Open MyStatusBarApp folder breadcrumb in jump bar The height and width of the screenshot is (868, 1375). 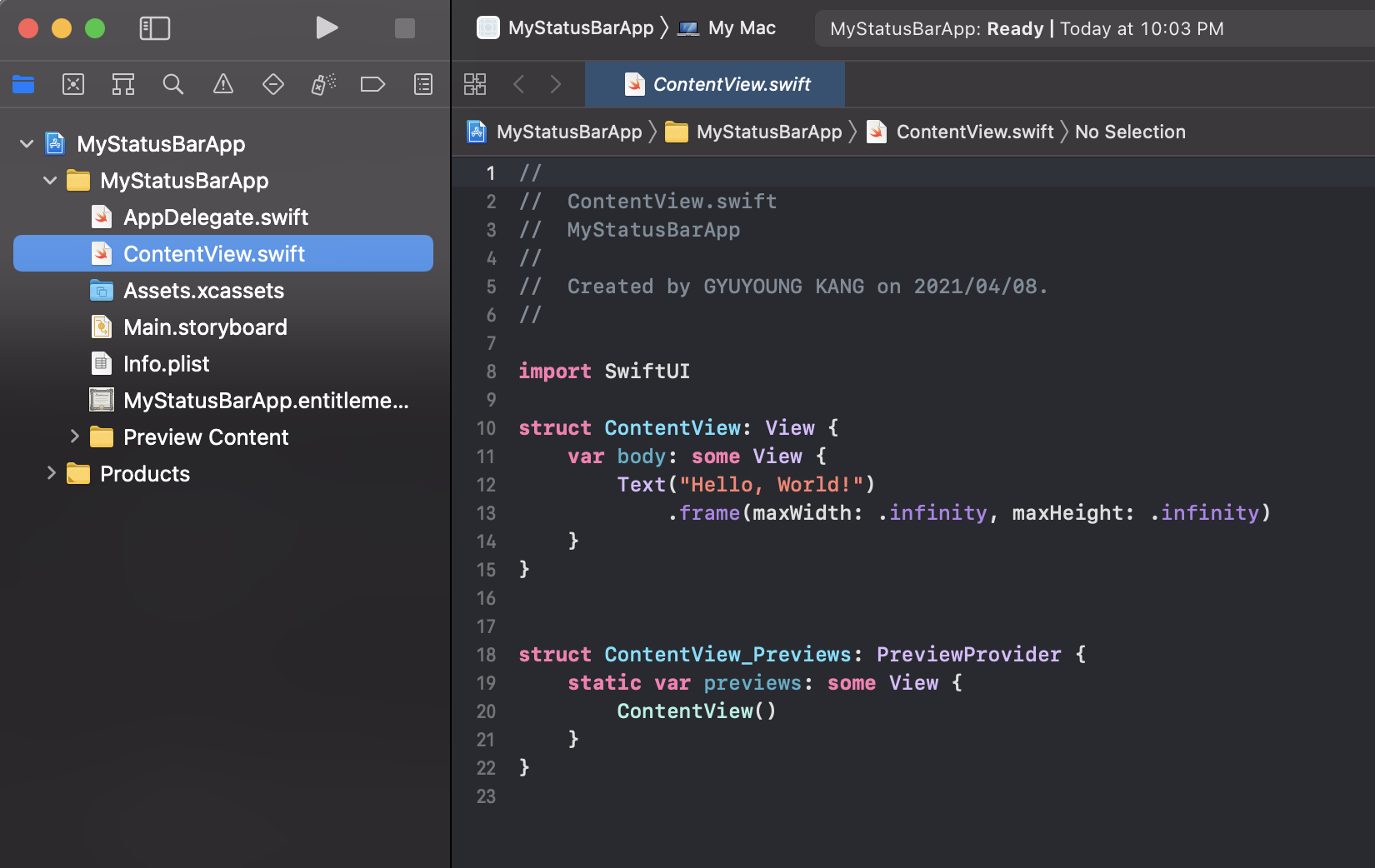[753, 132]
